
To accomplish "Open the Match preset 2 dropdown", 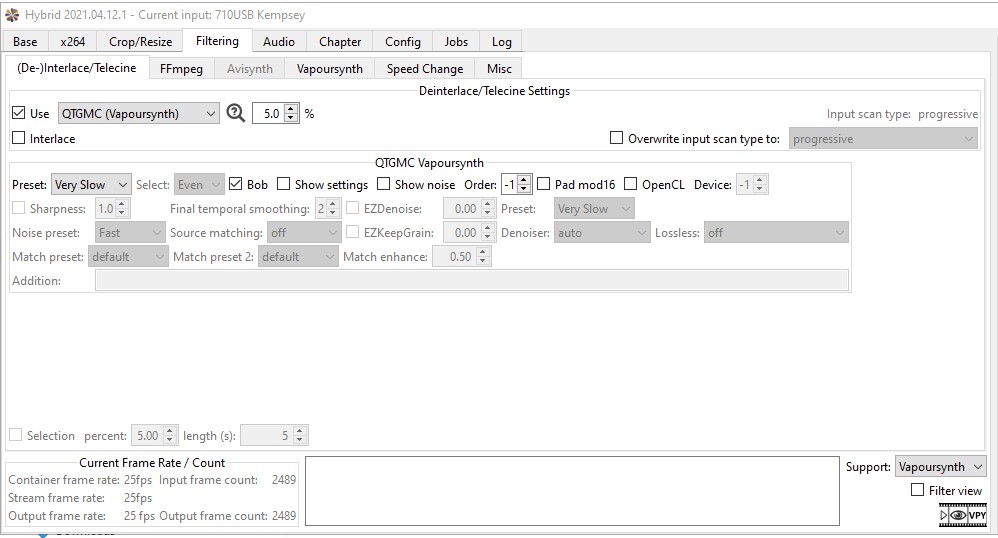I will click(298, 257).
